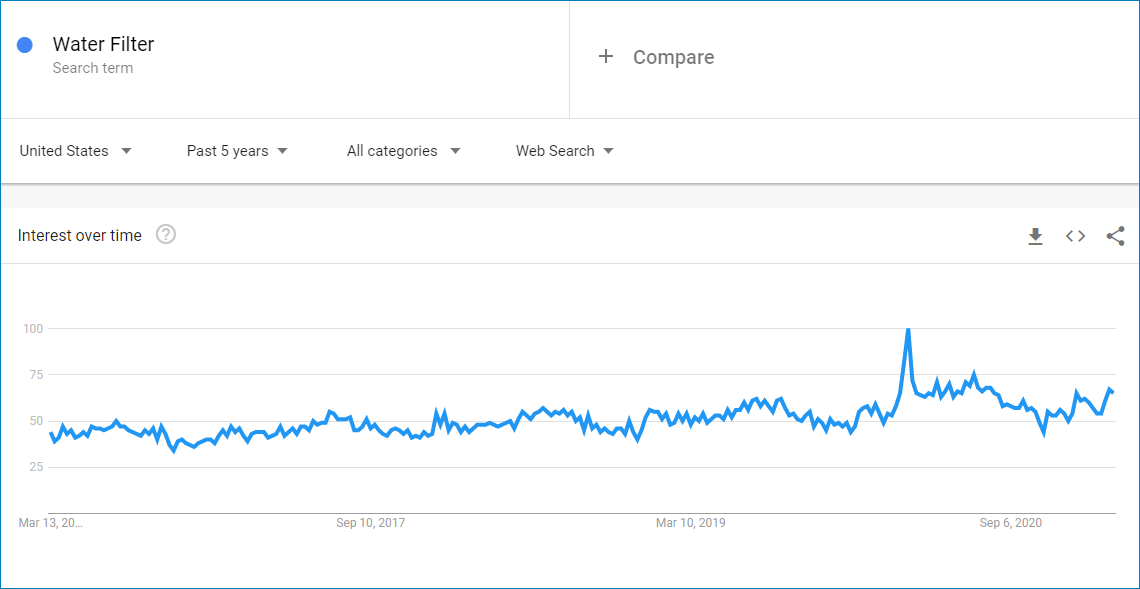This screenshot has width=1140, height=589.
Task: Open the embed code for the trends chart
Action: point(1075,236)
